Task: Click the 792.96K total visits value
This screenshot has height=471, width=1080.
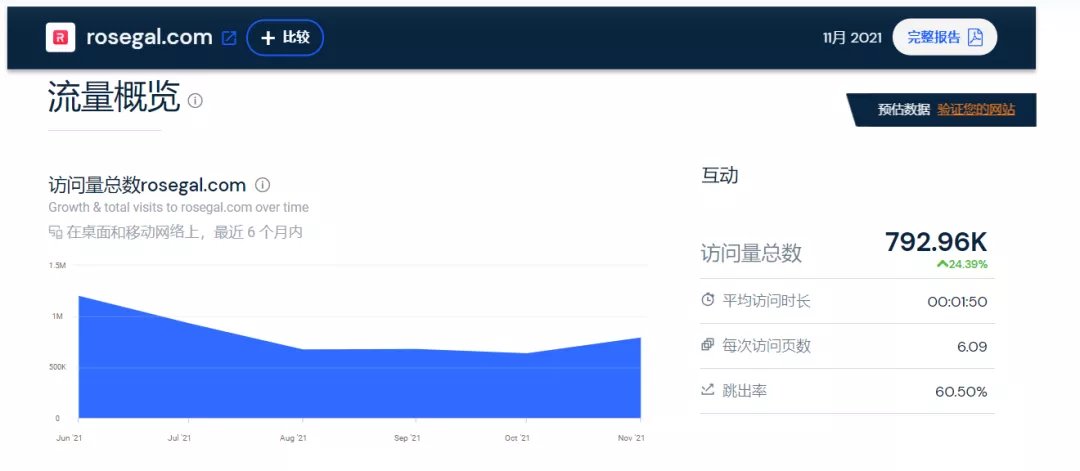Action: pyautogui.click(x=936, y=242)
